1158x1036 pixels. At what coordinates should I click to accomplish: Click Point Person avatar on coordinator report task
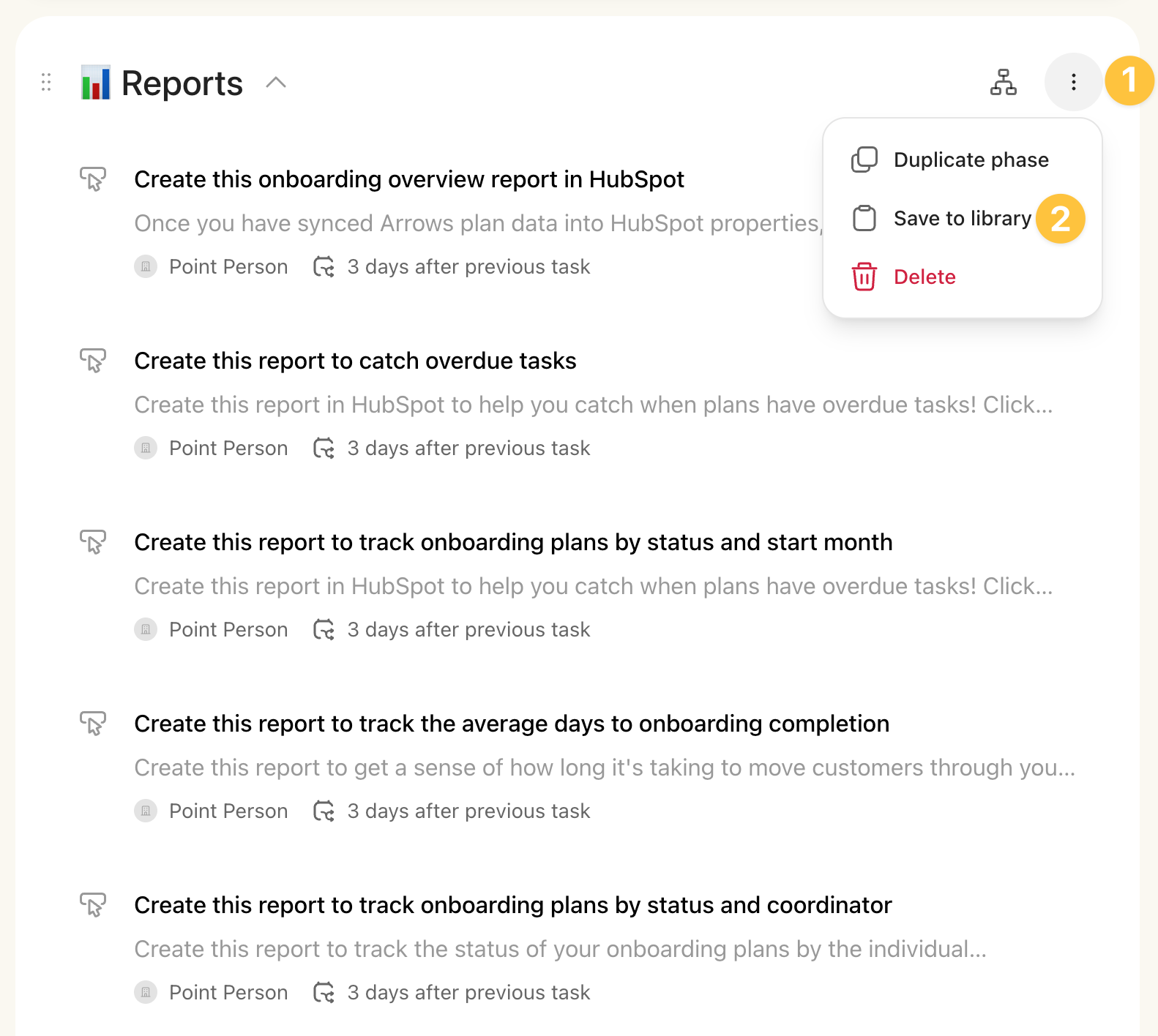pos(146,992)
